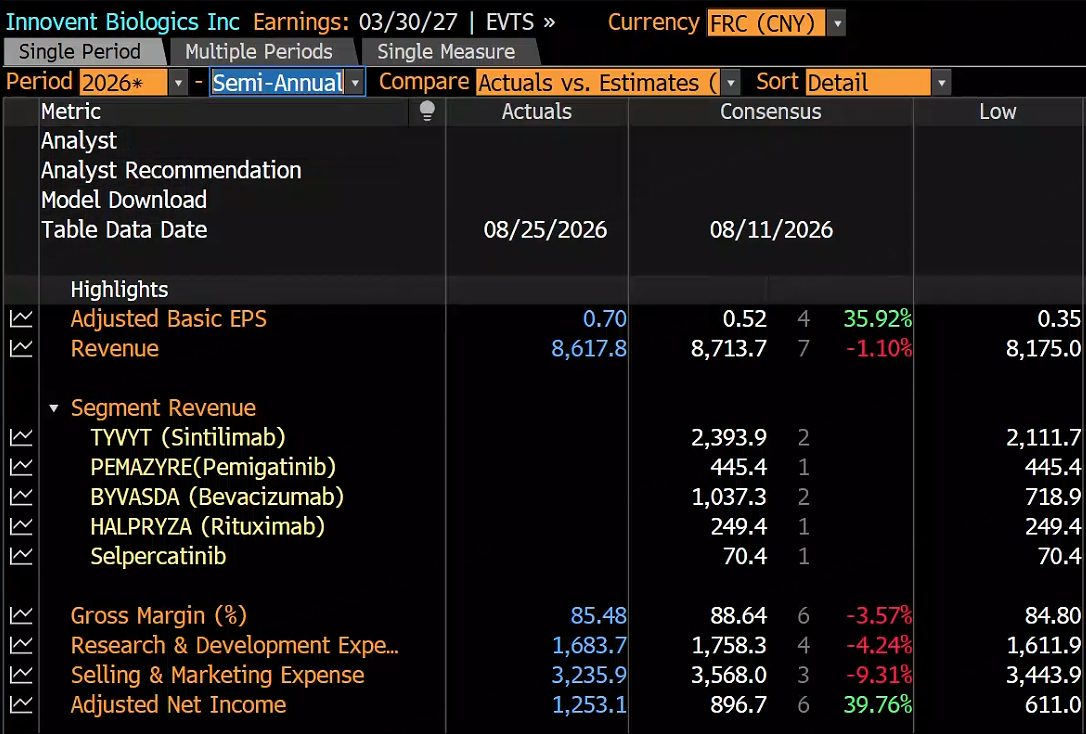Switch to the Multiple Periods tab
Screen dimensions: 1086x734
[259, 52]
